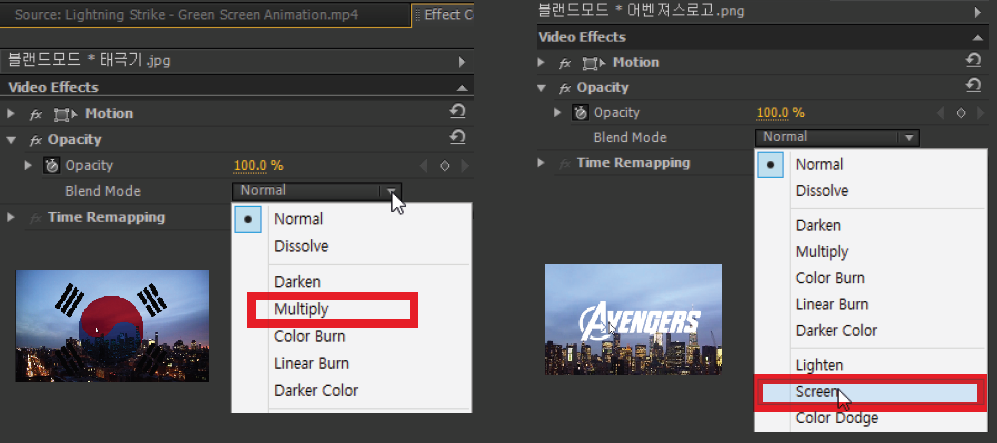Image resolution: width=997 pixels, height=443 pixels.
Task: Open Blend Mode dropdown in 어벤져스로고.png panel
Action: (x=837, y=137)
